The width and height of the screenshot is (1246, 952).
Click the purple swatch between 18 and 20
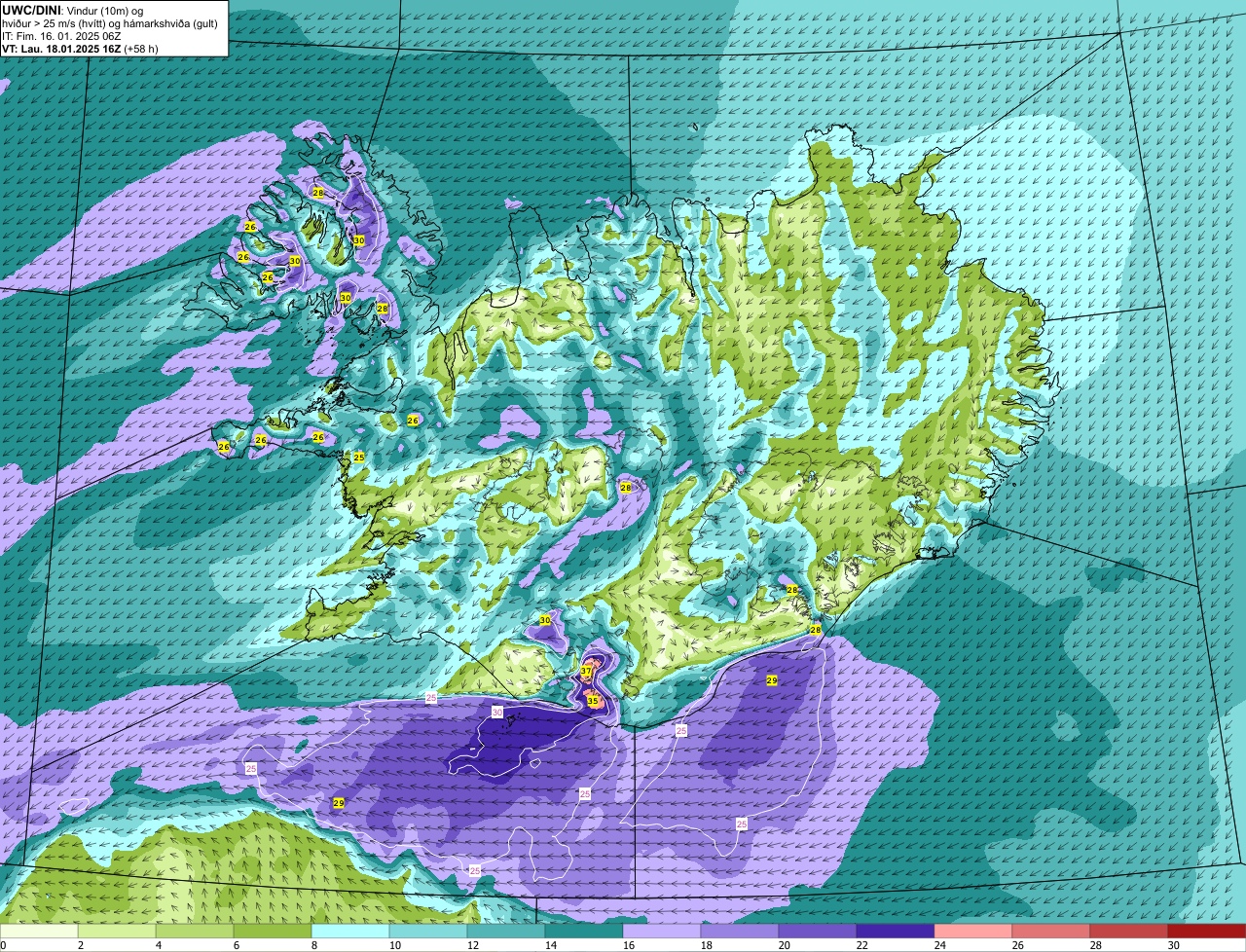740,932
